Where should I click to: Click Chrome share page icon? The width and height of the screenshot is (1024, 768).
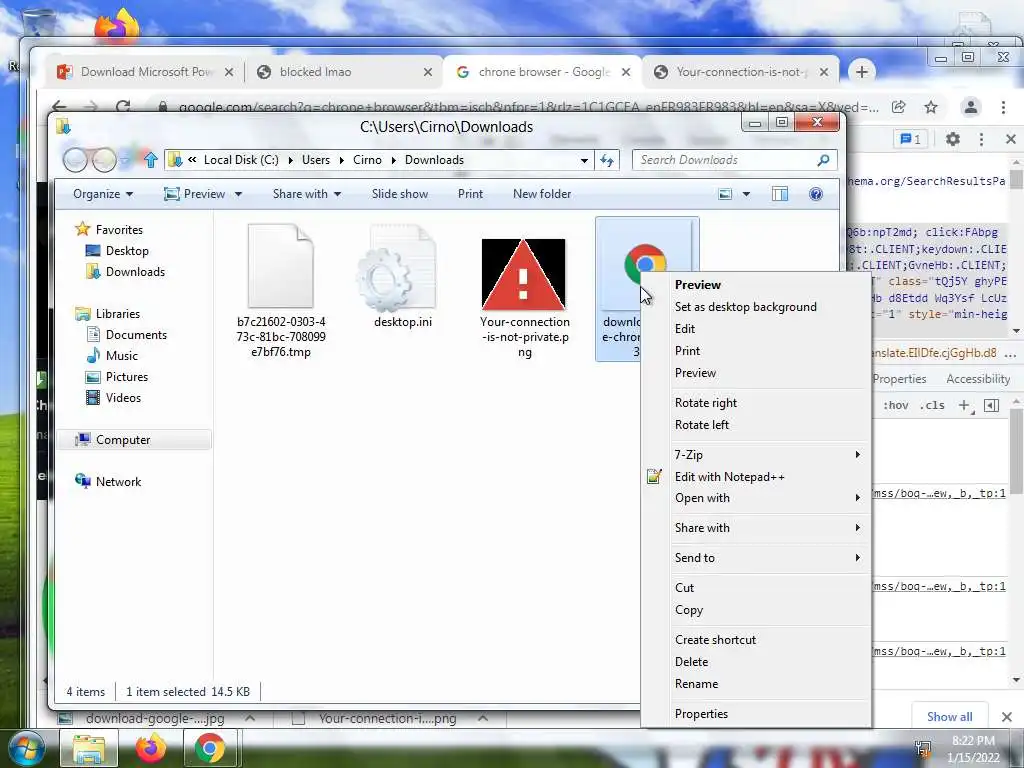tap(899, 107)
